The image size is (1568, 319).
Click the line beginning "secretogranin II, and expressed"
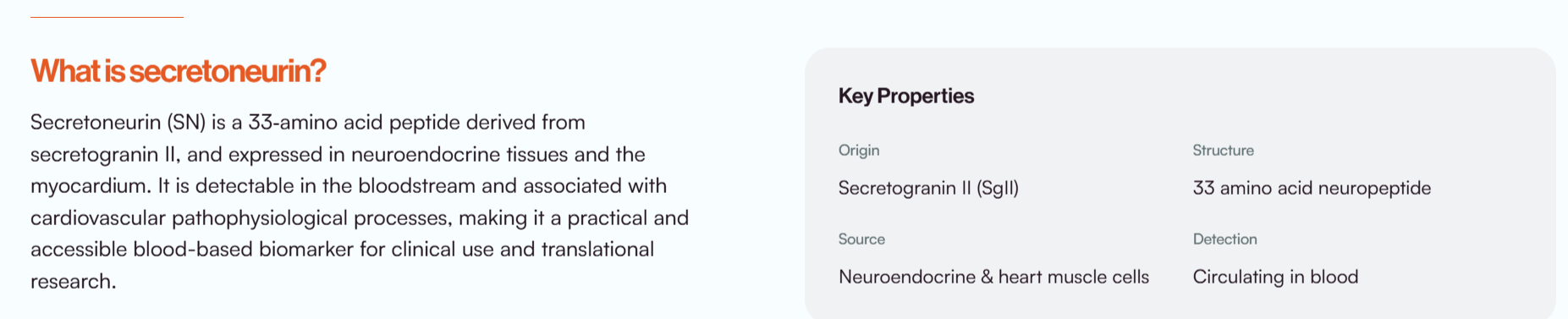click(x=338, y=155)
